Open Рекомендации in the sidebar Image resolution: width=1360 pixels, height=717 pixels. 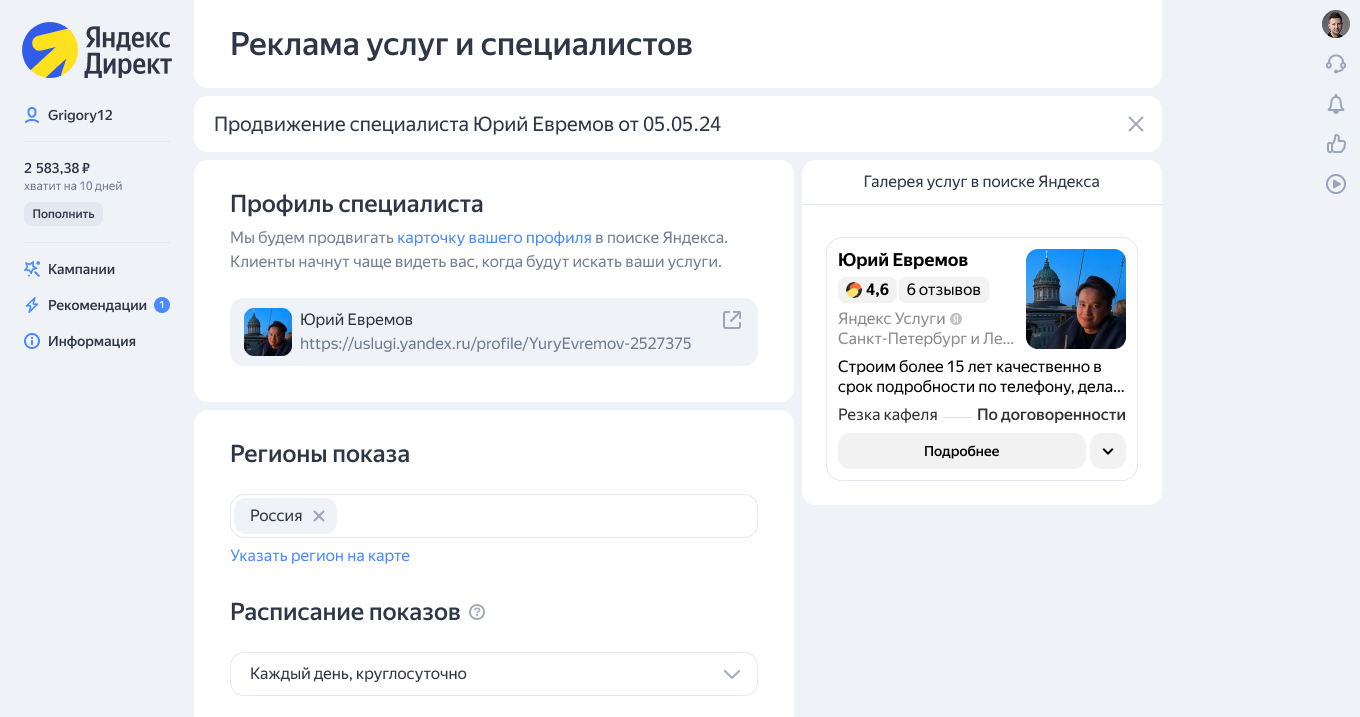tap(97, 305)
